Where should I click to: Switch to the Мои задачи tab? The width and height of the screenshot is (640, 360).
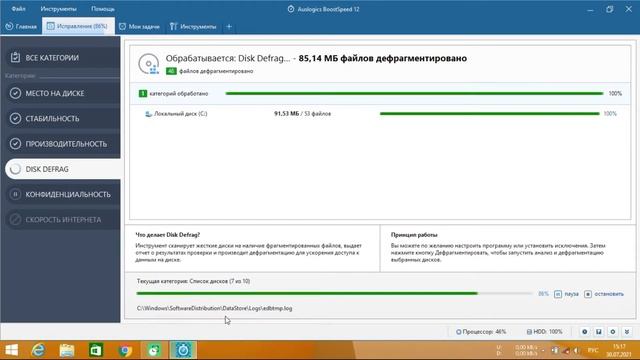[139, 27]
